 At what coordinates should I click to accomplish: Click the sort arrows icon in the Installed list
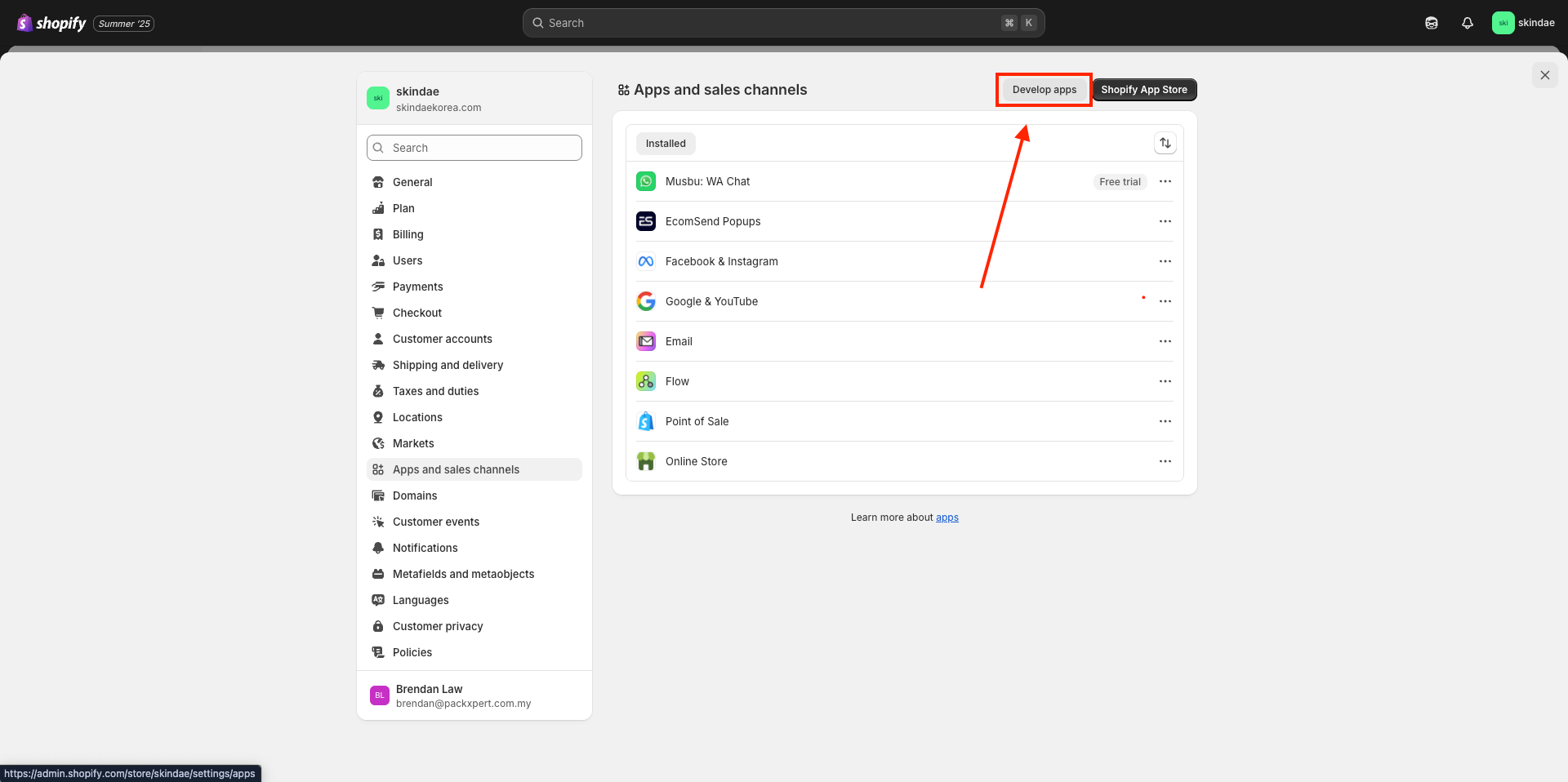(x=1165, y=143)
